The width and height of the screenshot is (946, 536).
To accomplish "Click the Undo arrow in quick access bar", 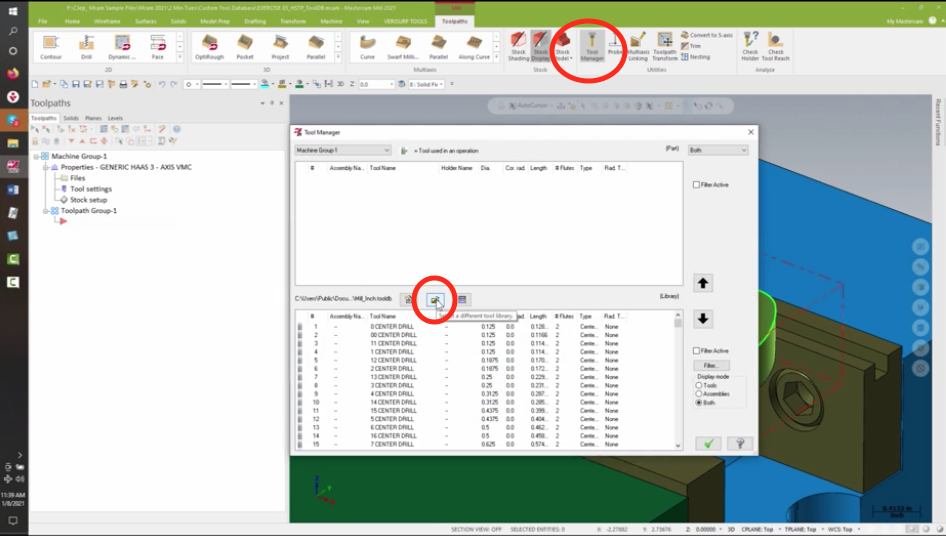I will 161,85.
